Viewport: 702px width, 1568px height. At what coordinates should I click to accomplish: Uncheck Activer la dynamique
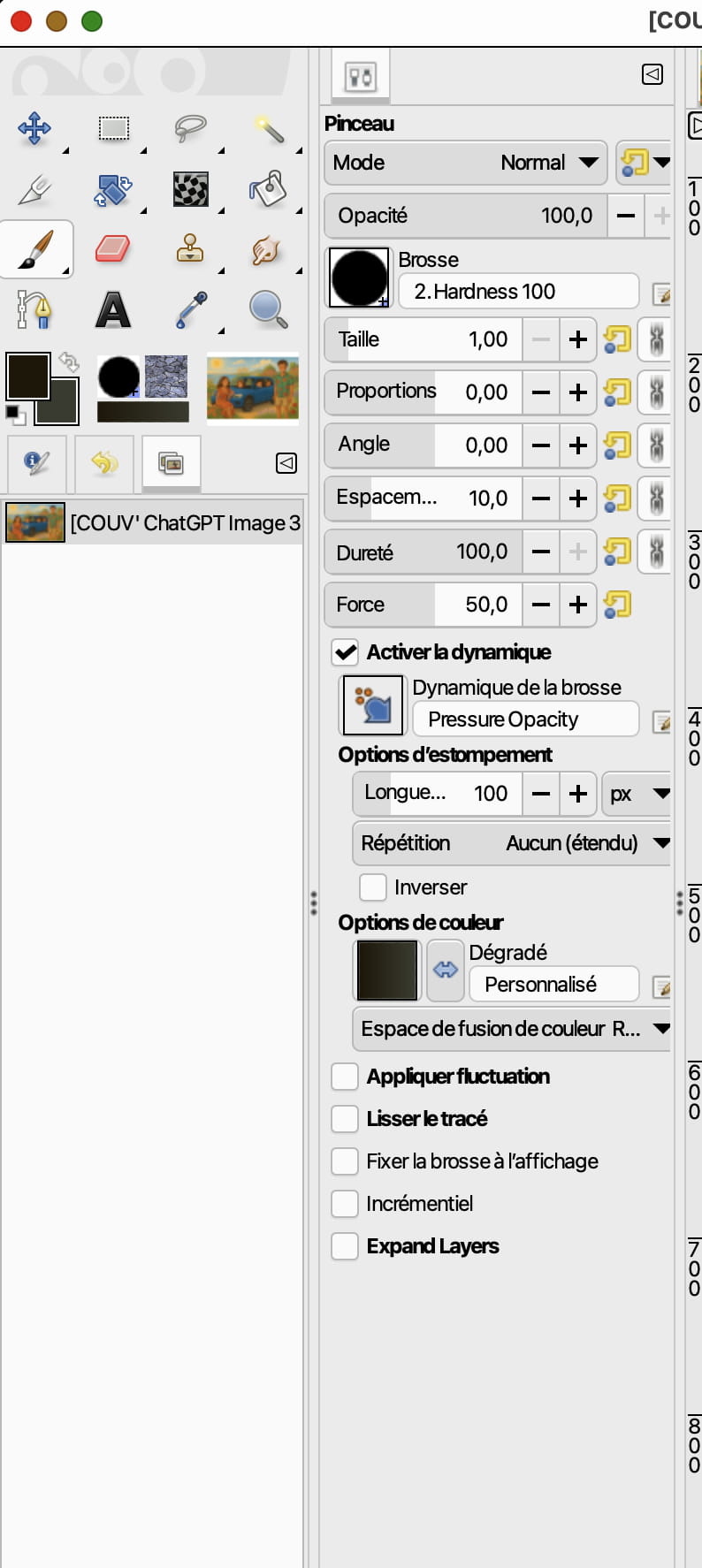345,652
